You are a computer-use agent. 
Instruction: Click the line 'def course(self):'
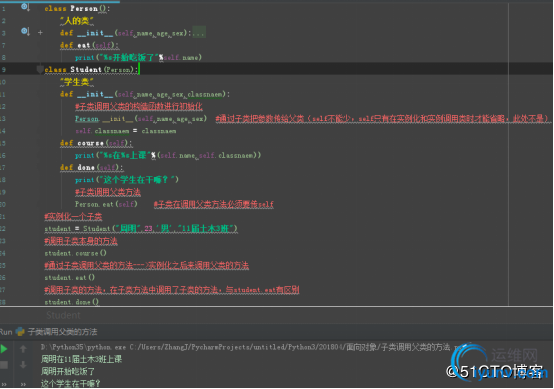(x=96, y=143)
